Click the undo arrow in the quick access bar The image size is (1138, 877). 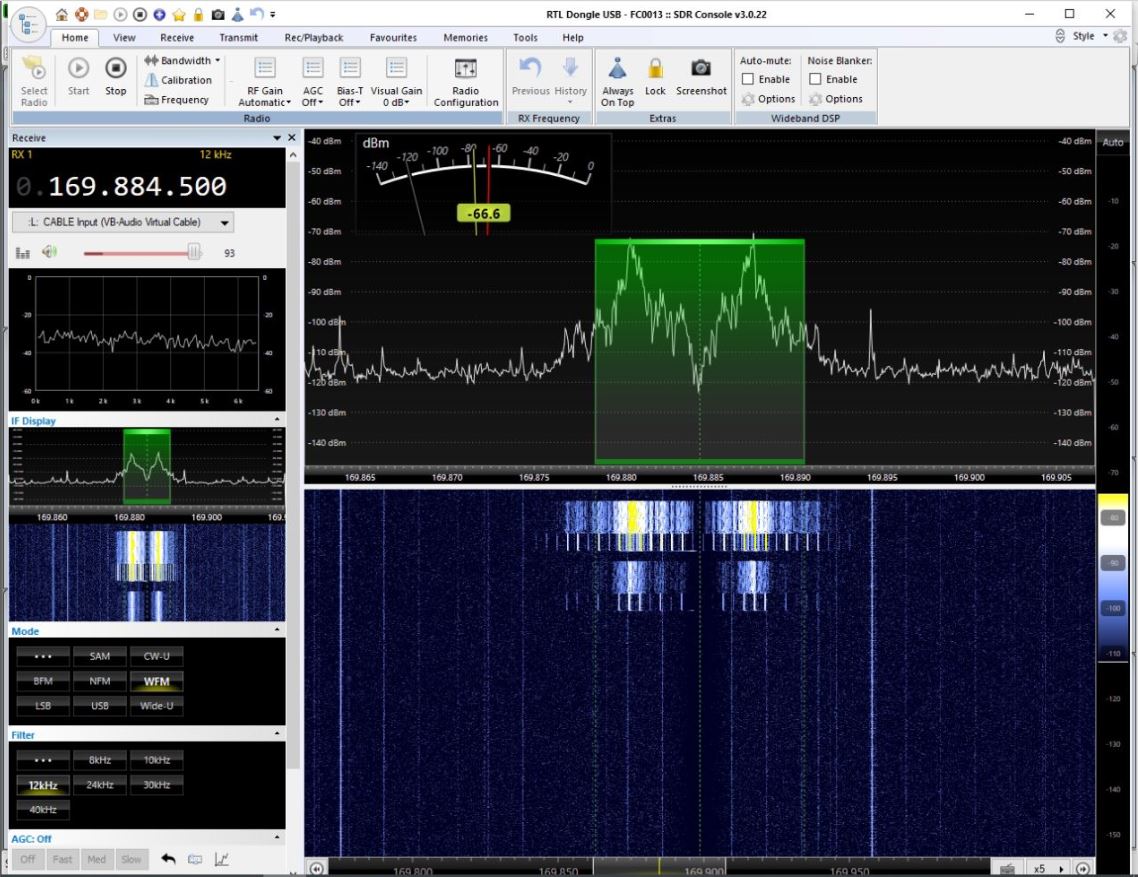click(x=255, y=15)
